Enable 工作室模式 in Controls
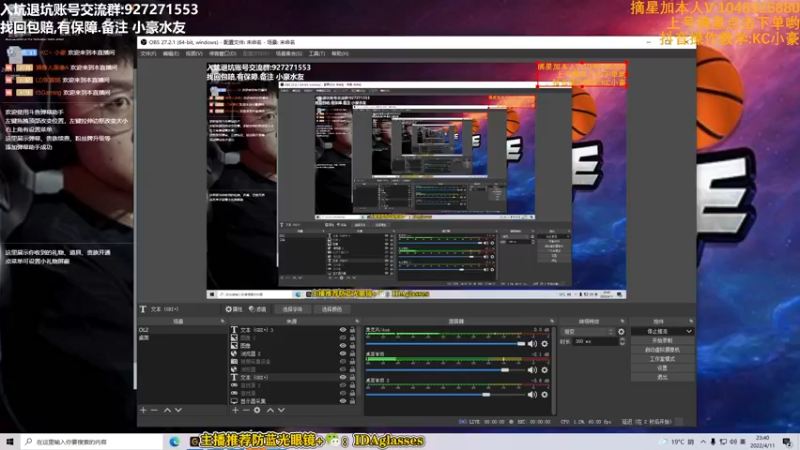 point(662,359)
